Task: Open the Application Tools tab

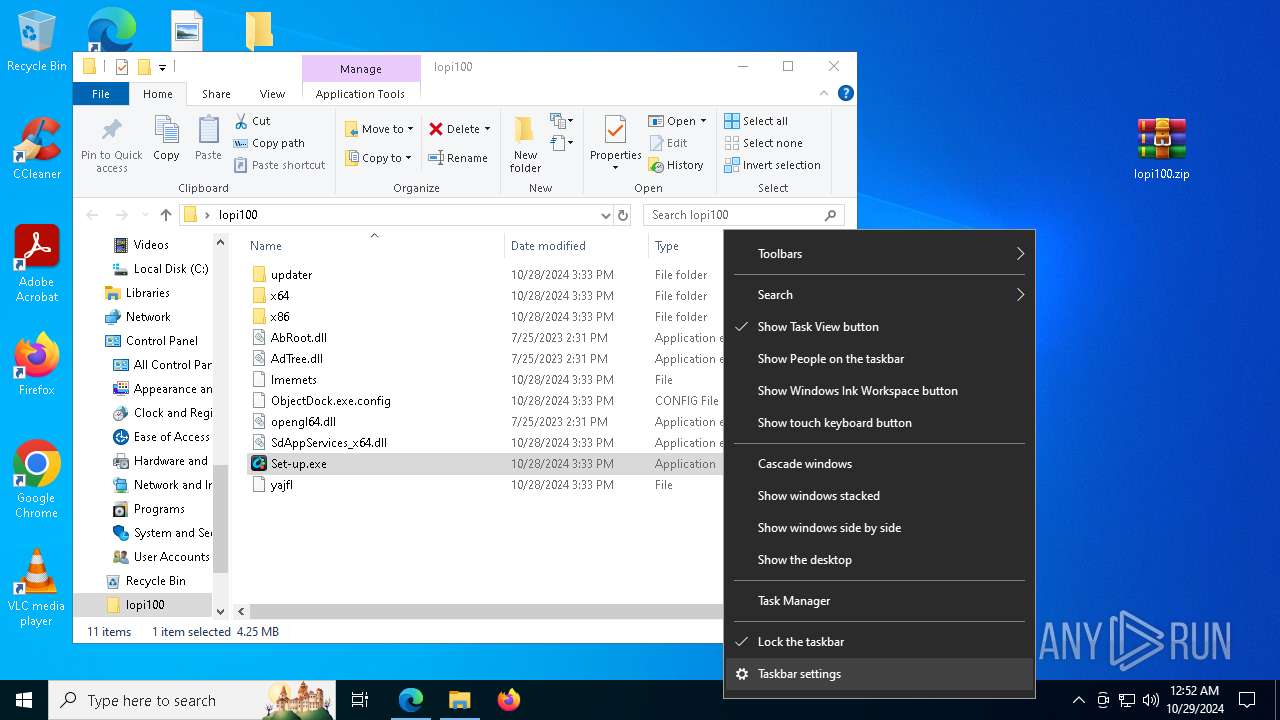Action: [360, 94]
